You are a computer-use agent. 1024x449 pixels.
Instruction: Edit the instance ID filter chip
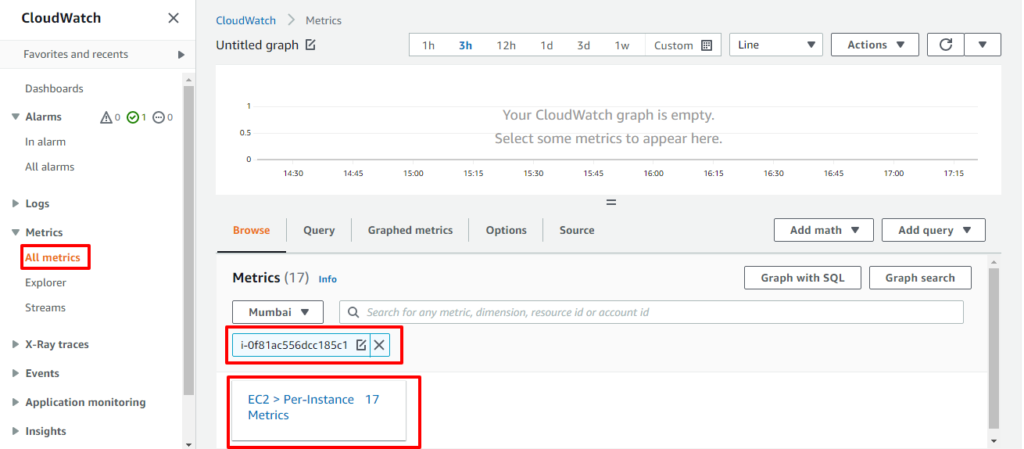point(360,345)
